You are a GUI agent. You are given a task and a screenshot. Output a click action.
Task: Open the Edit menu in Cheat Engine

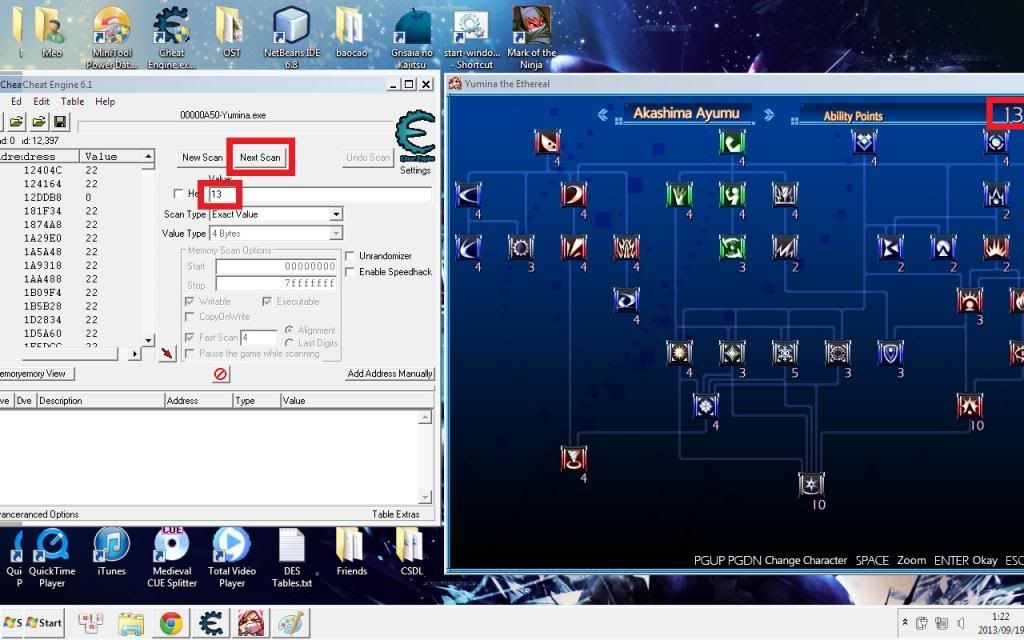pyautogui.click(x=41, y=102)
